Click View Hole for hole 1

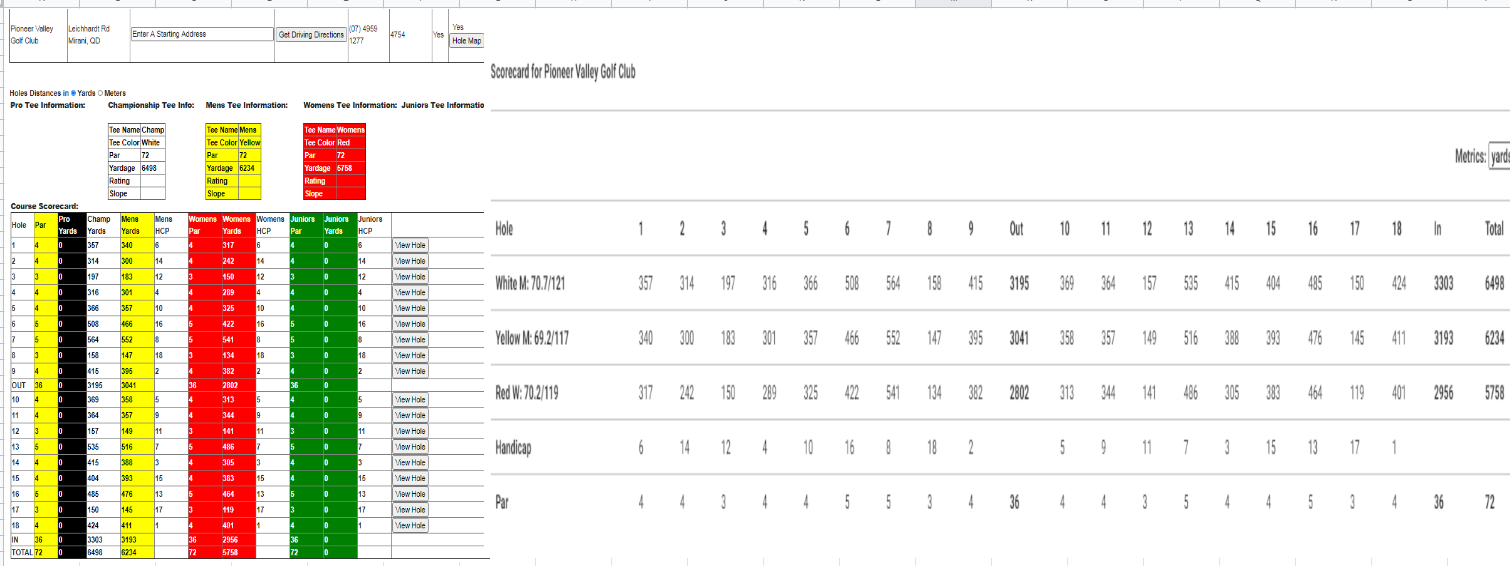411,244
